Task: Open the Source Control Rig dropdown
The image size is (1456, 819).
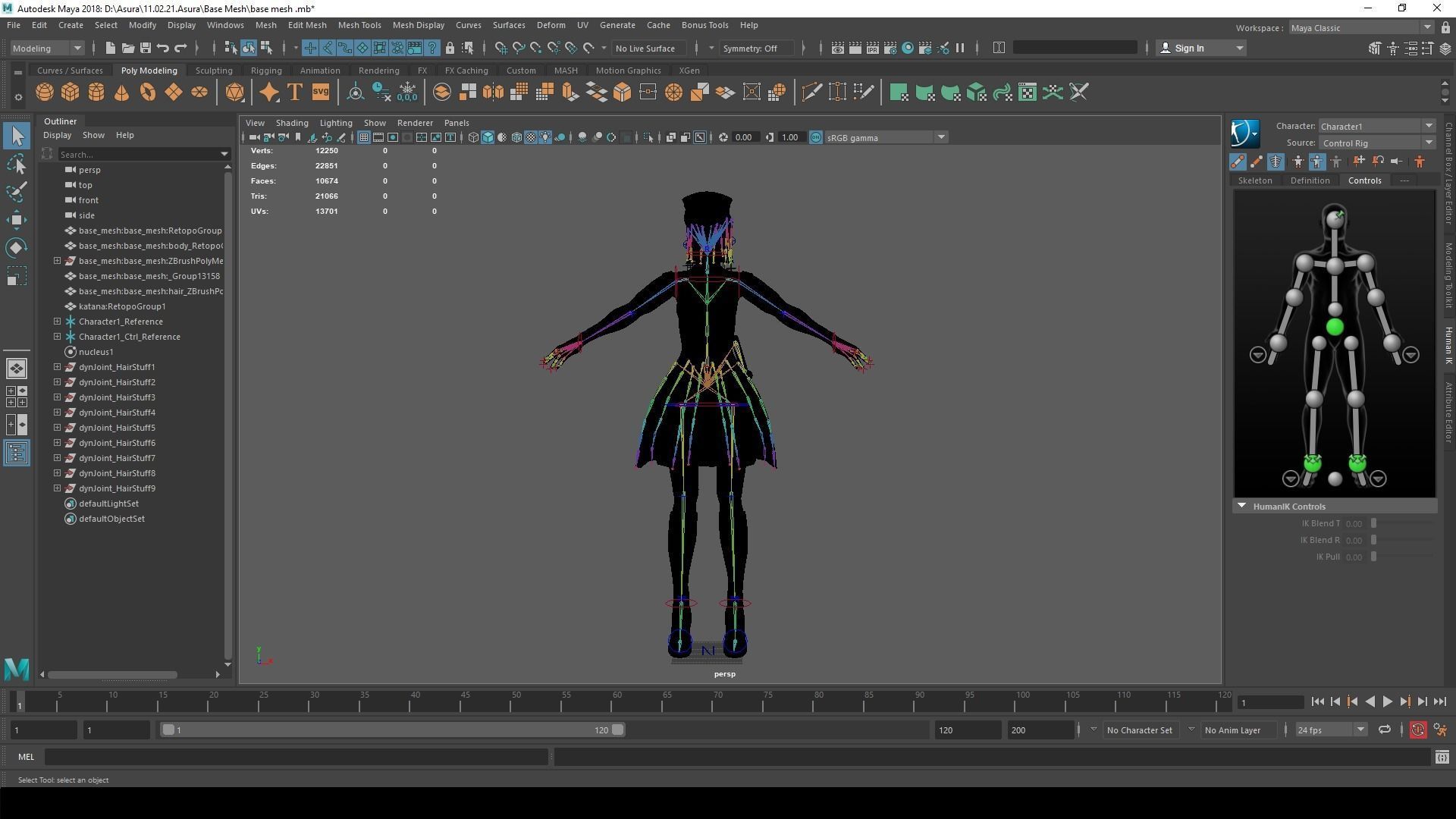Action: tap(1376, 143)
